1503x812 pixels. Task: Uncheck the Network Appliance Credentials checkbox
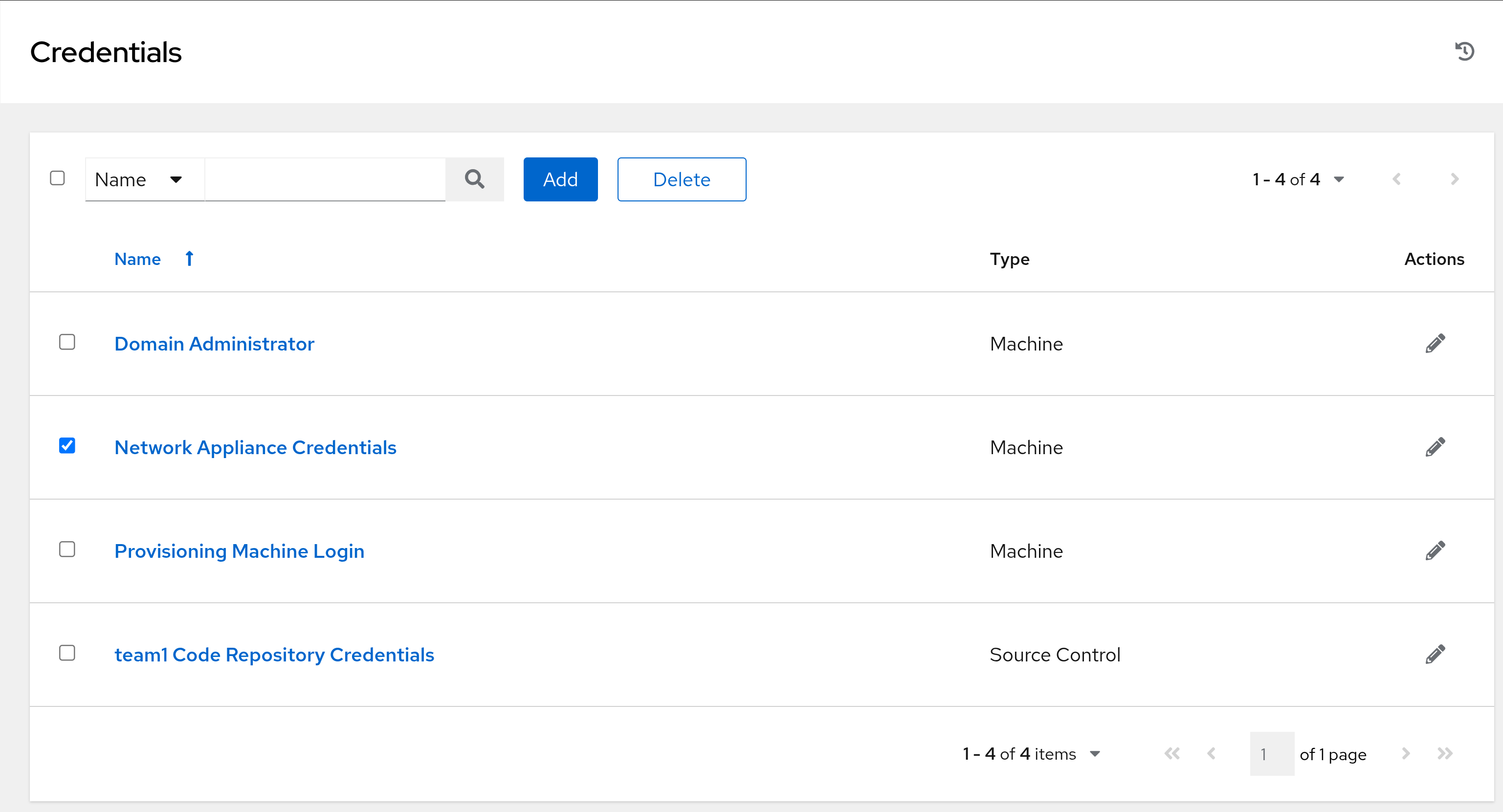67,446
